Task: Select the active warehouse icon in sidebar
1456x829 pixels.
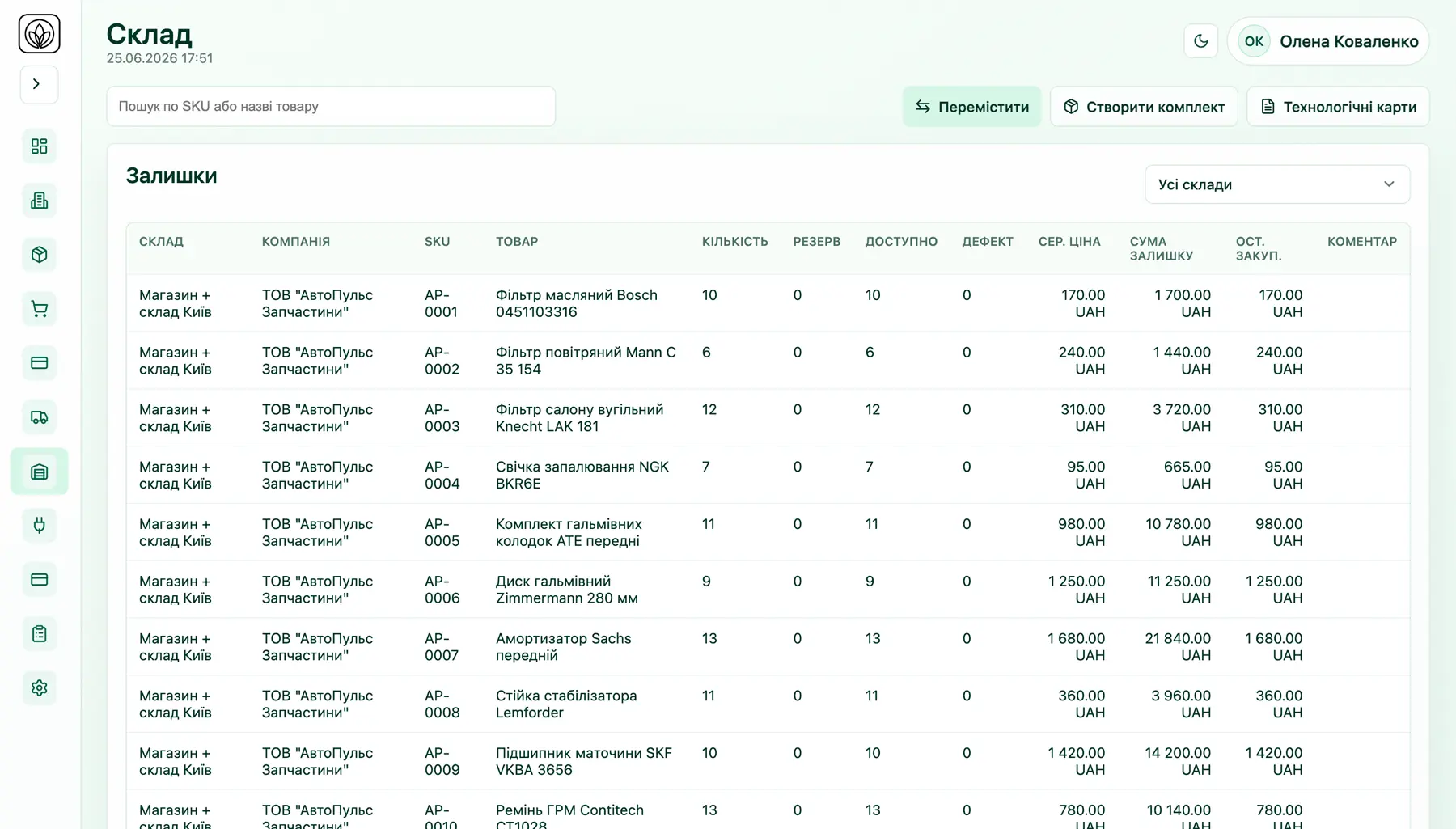Action: [39, 472]
